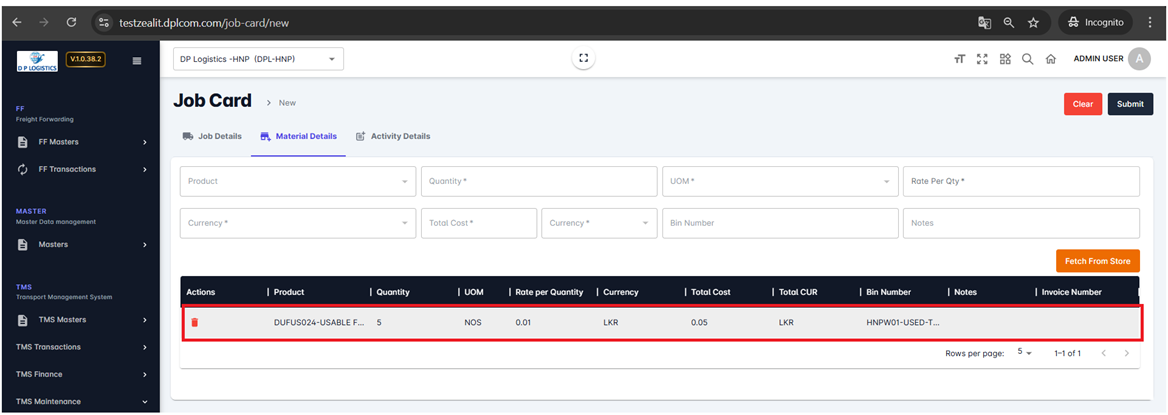Screen dimensions: 1168x415
Task: Submit the job card
Action: (1130, 104)
